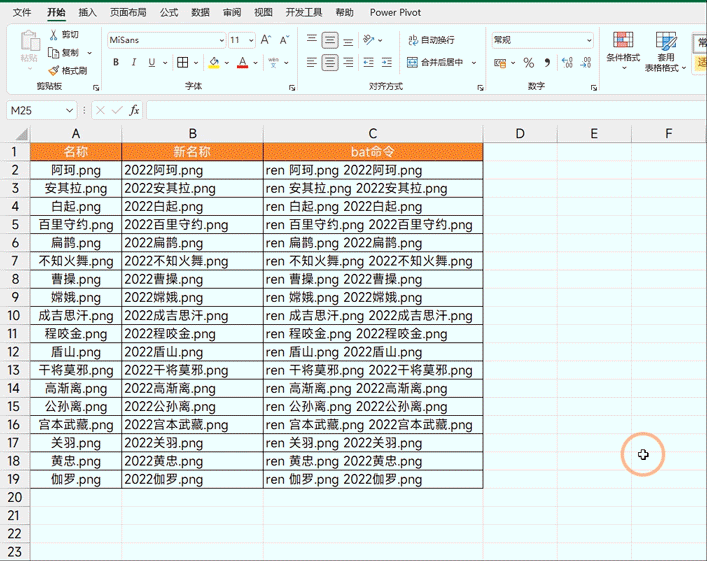This screenshot has height=561, width=707.
Task: Click the formula bar input field
Action: click(426, 110)
